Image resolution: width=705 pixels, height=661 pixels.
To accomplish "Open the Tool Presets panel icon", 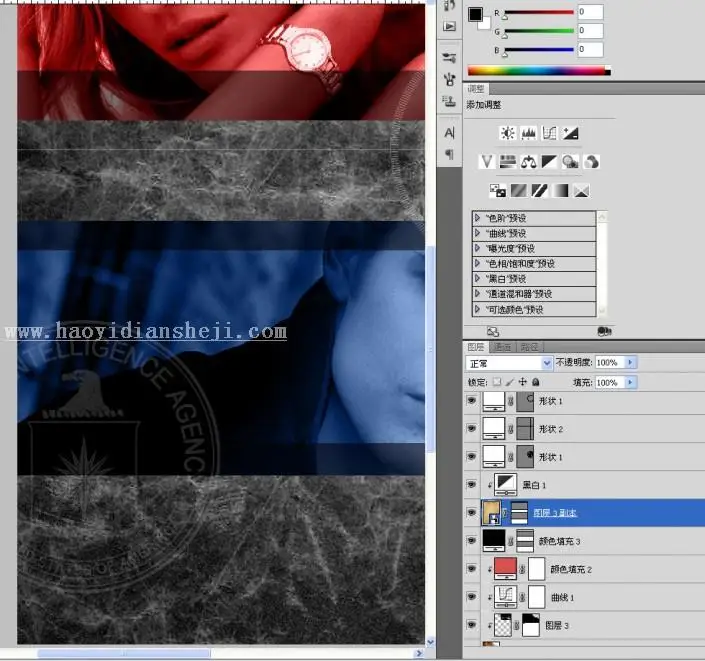I will point(449,58).
